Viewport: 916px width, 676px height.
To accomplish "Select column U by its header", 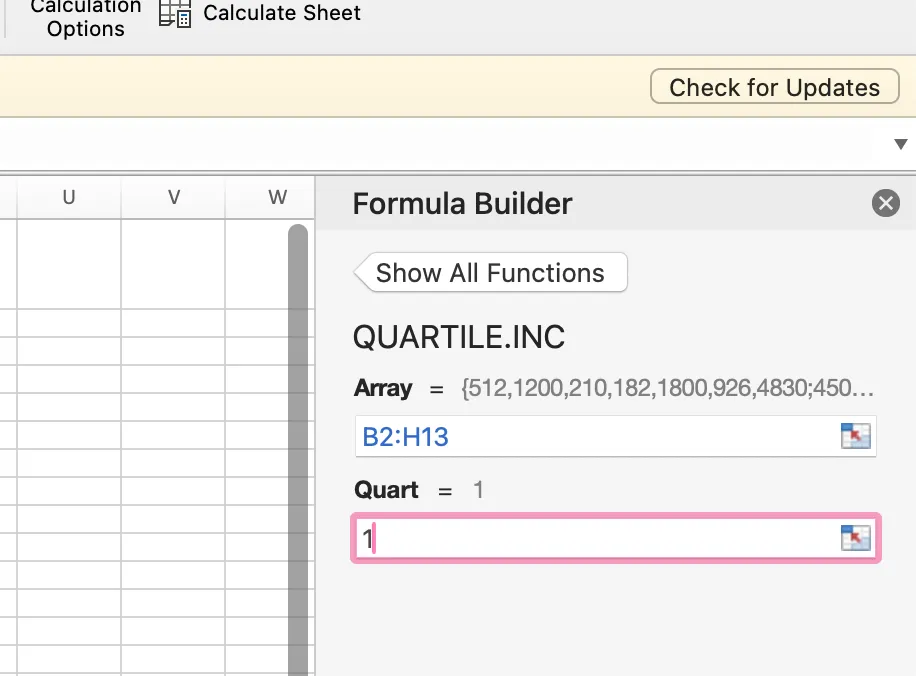I will click(69, 197).
